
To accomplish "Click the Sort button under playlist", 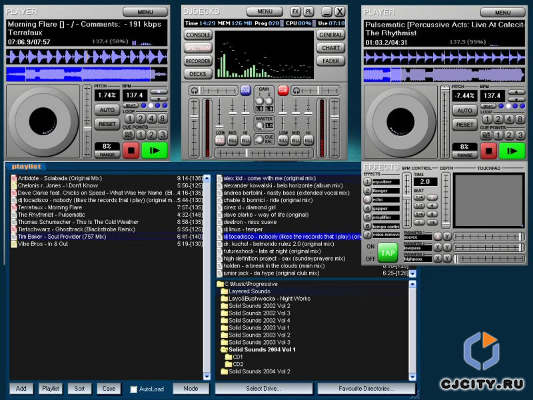I will point(80,388).
